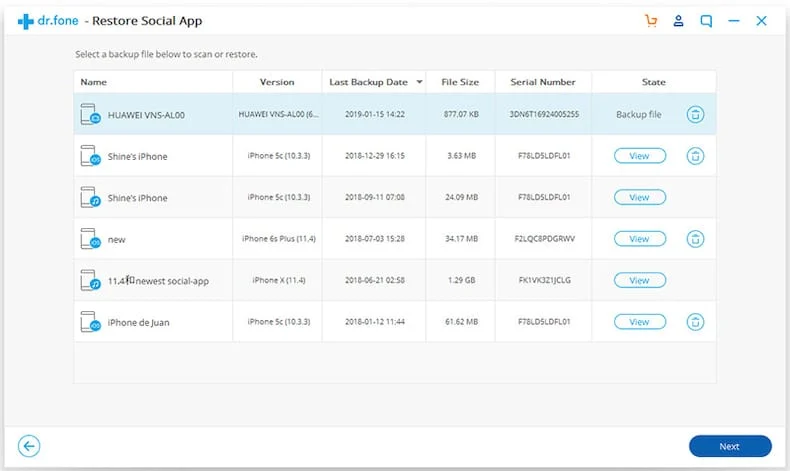
Task: Go back with the arrow button
Action: (x=29, y=446)
